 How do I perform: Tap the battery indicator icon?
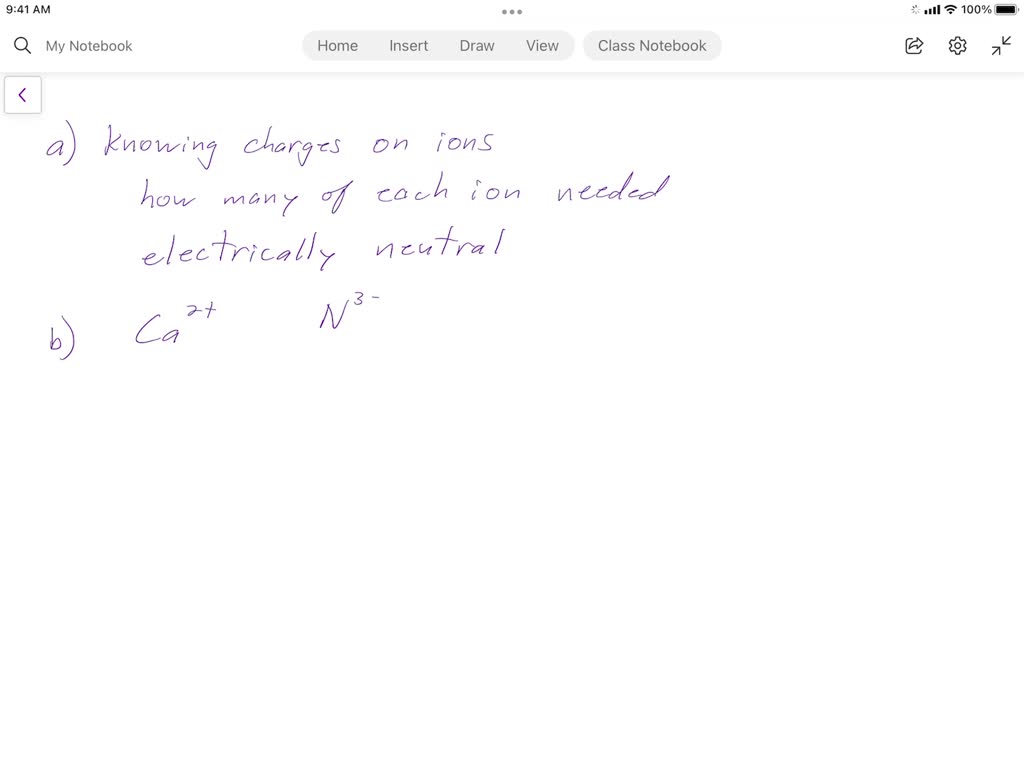pos(1004,10)
